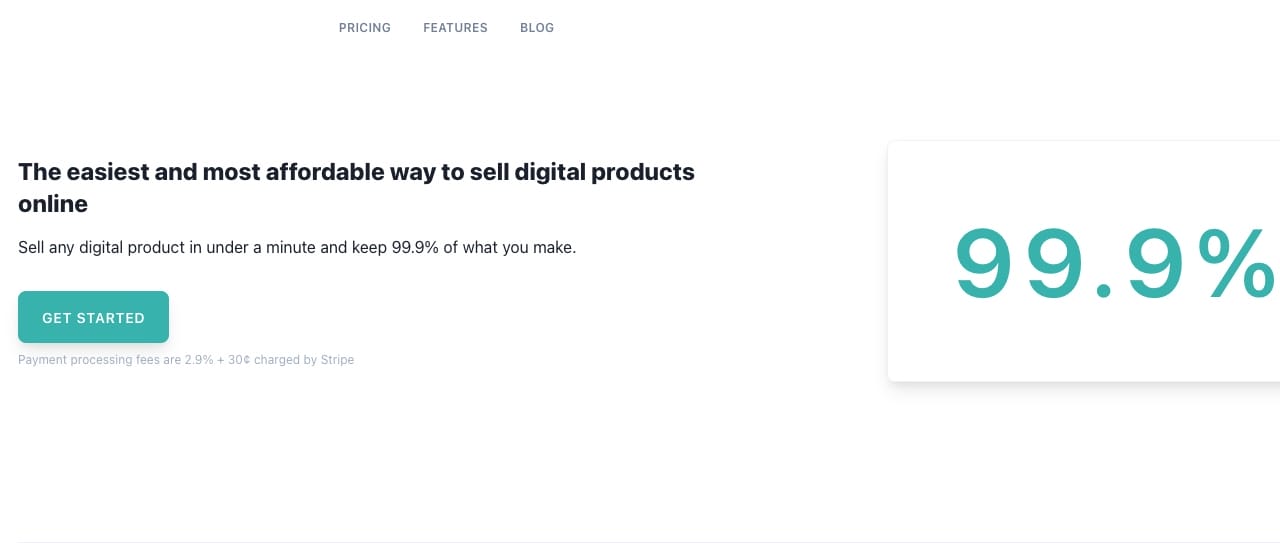Click "2.9% + 30¢" in the fee note
Image resolution: width=1280 pixels, height=560 pixels.
pos(217,360)
